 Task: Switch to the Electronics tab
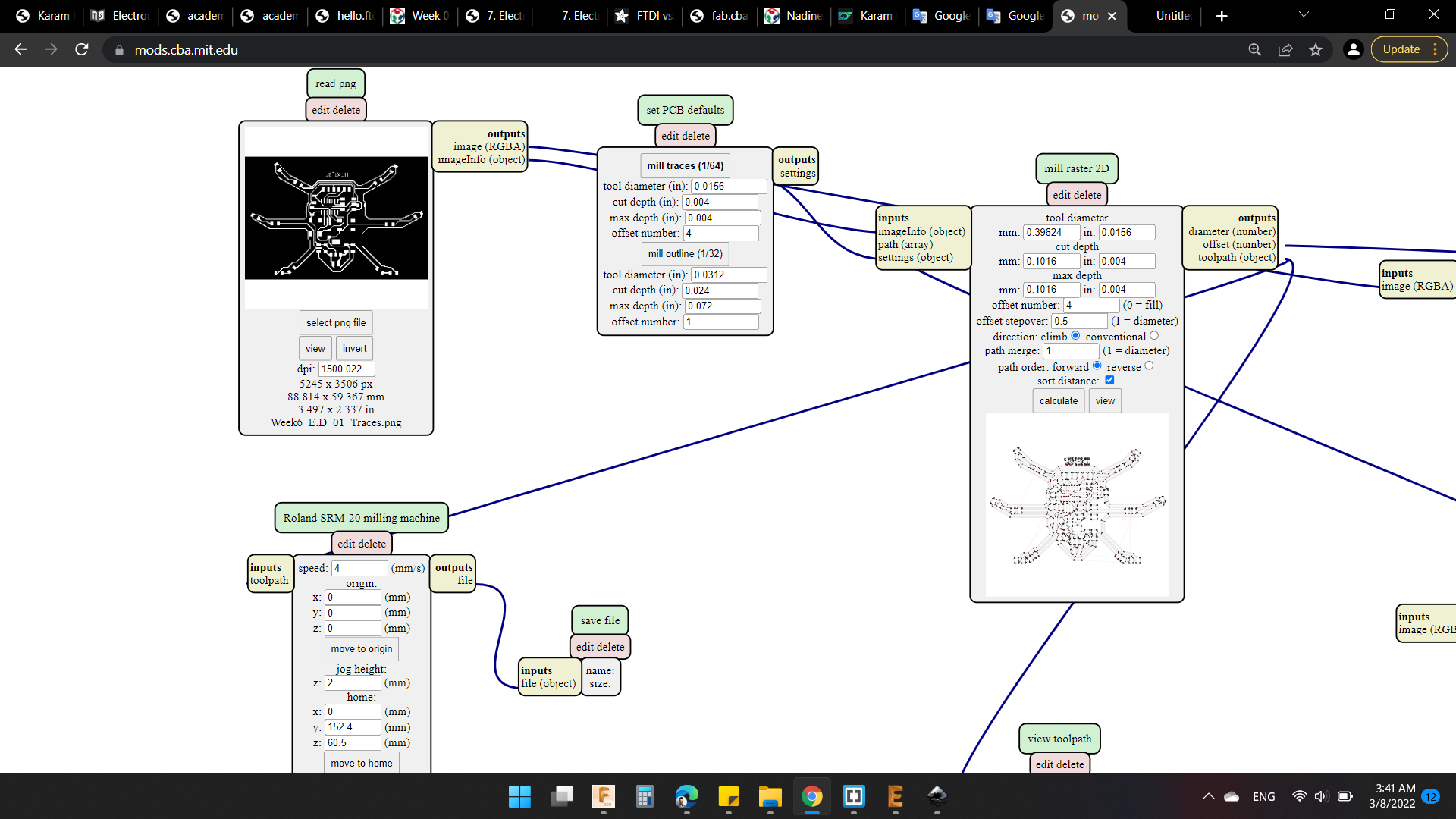(120, 16)
